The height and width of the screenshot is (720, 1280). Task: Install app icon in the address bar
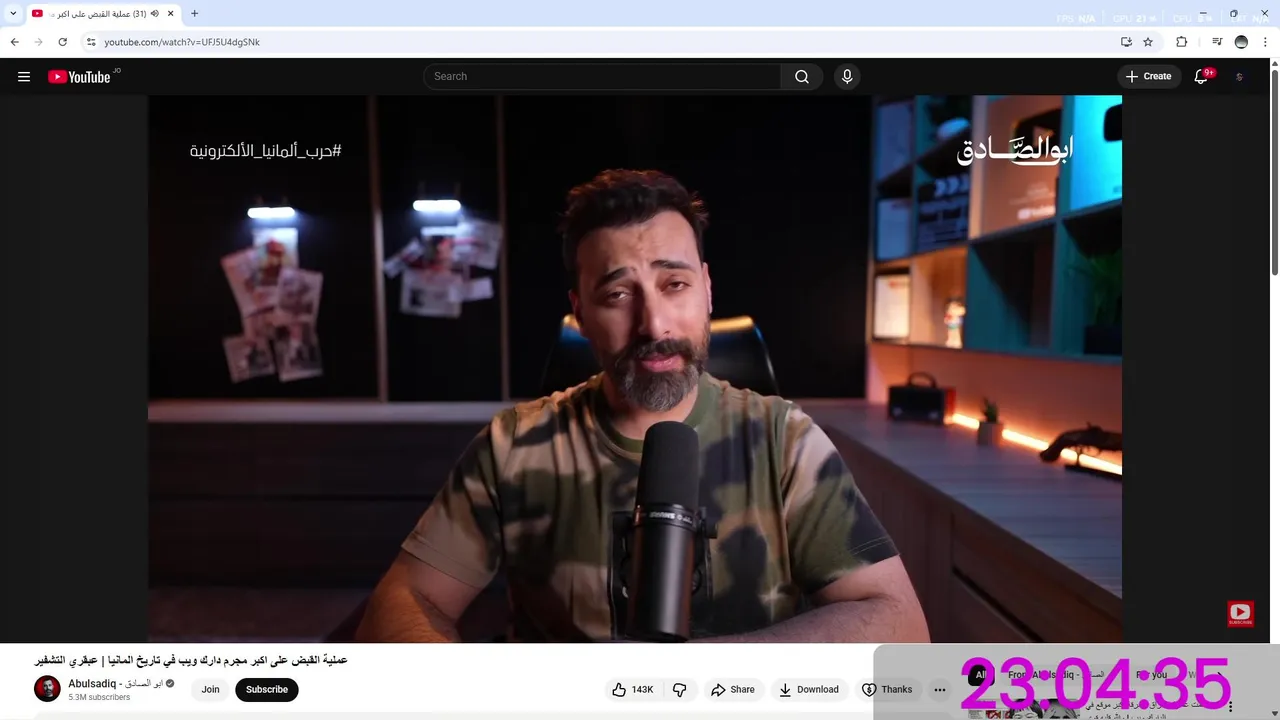pyautogui.click(x=1126, y=42)
